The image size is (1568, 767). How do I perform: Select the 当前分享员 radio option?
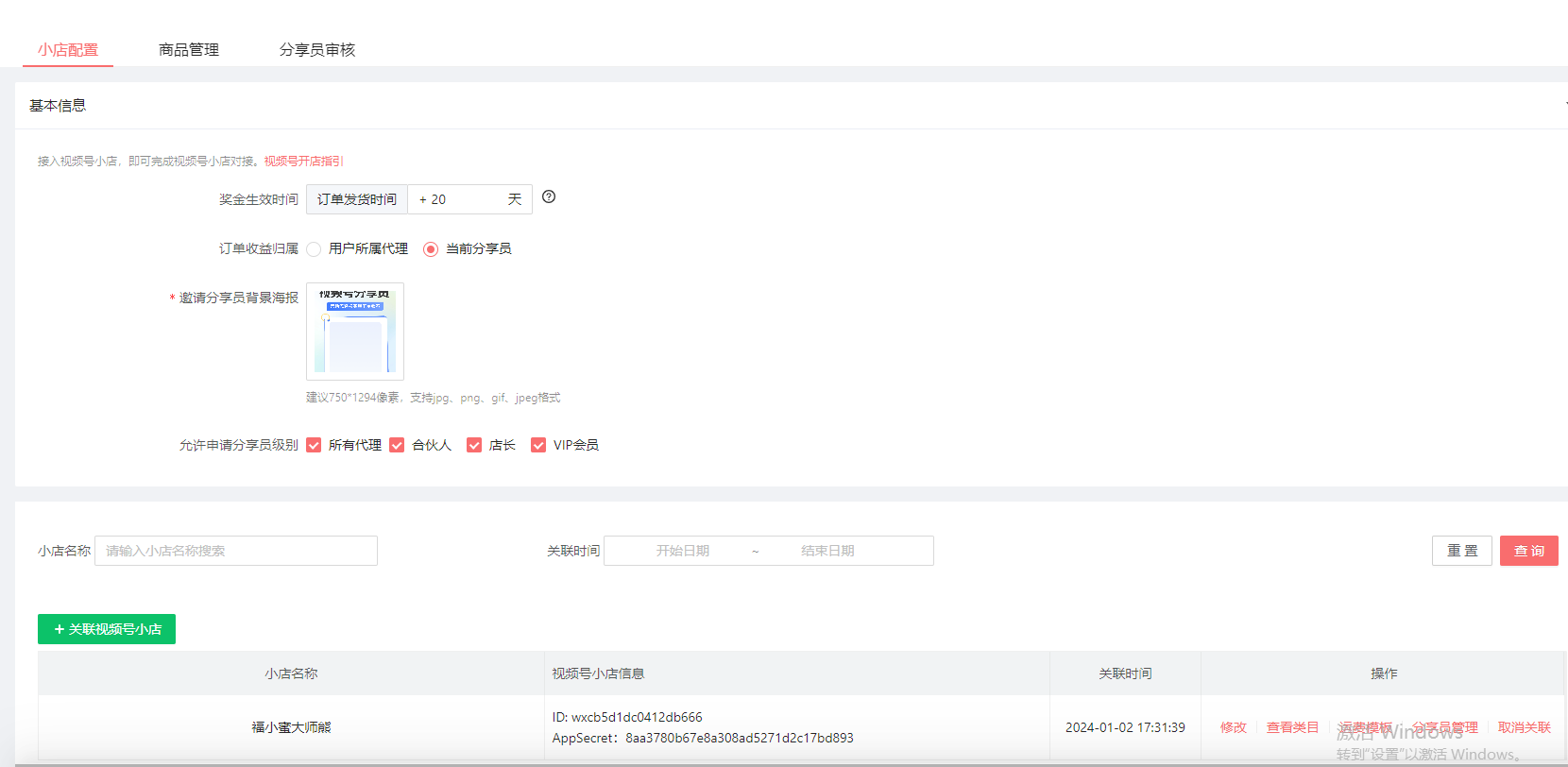click(431, 249)
